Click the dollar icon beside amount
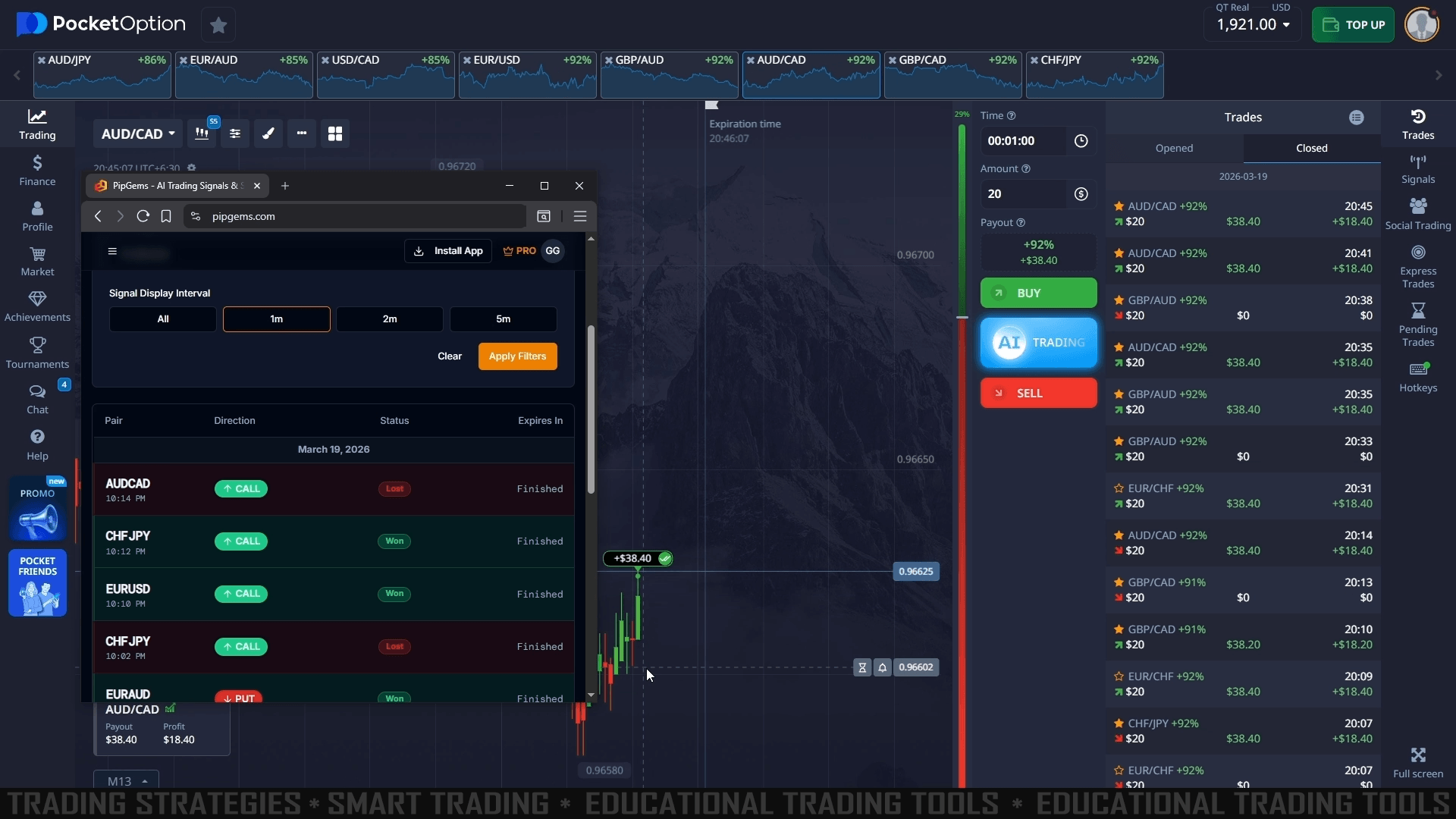This screenshot has width=1456, height=819. tap(1081, 194)
